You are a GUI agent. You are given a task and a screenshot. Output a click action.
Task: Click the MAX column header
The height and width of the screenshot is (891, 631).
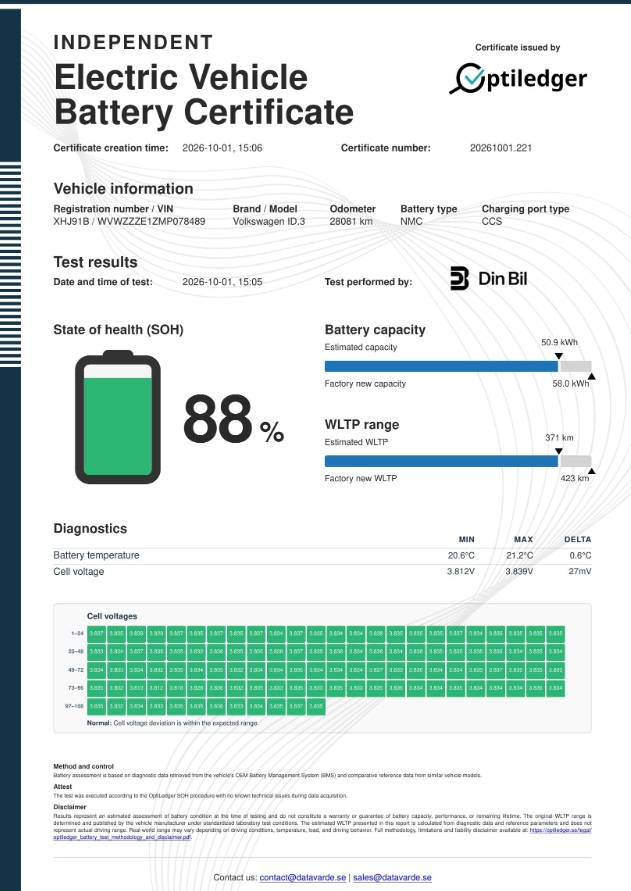tap(524, 539)
